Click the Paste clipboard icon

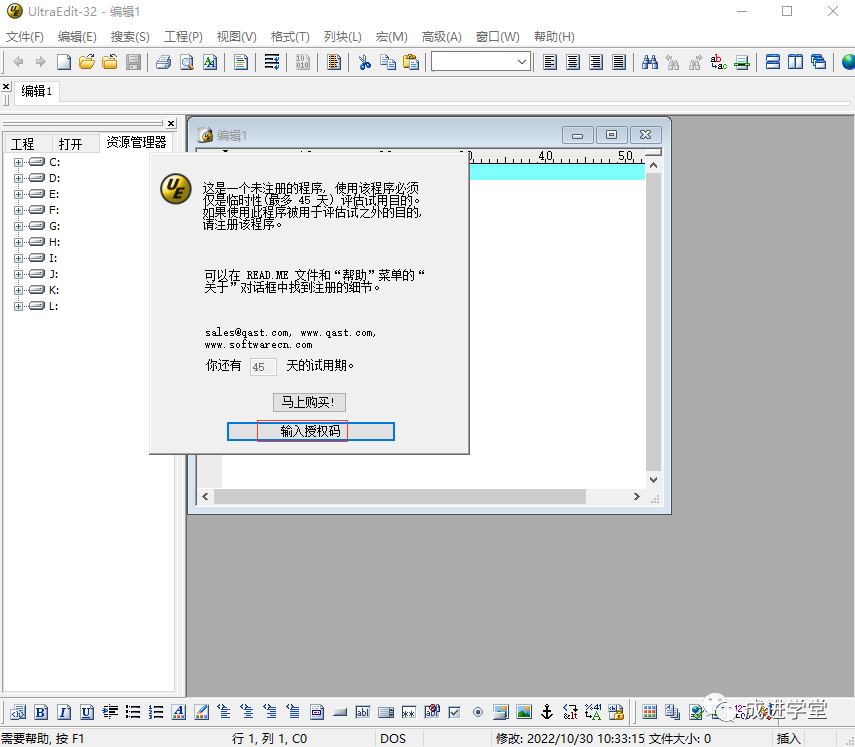click(411, 62)
